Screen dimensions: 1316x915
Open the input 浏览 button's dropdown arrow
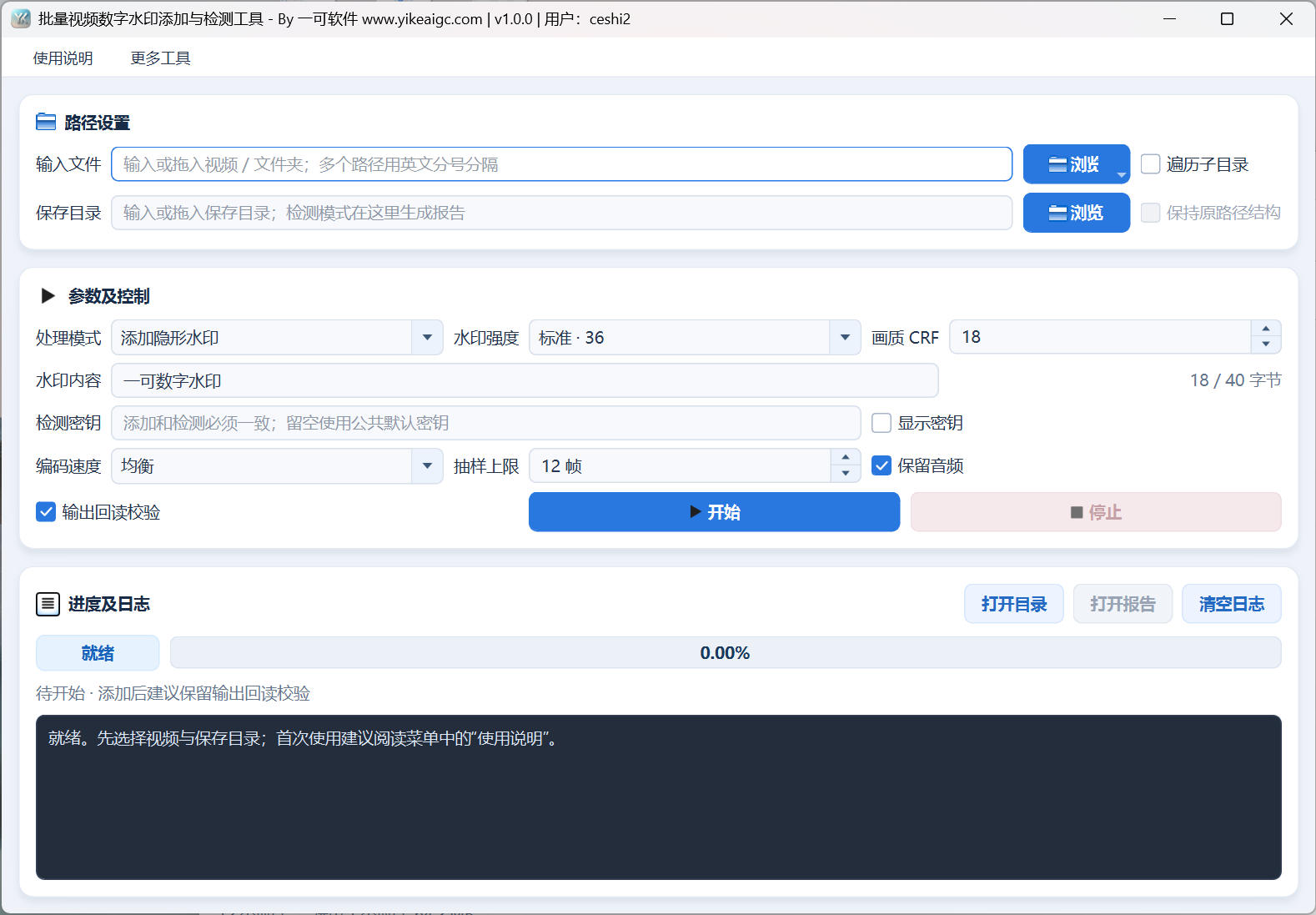point(1122,174)
